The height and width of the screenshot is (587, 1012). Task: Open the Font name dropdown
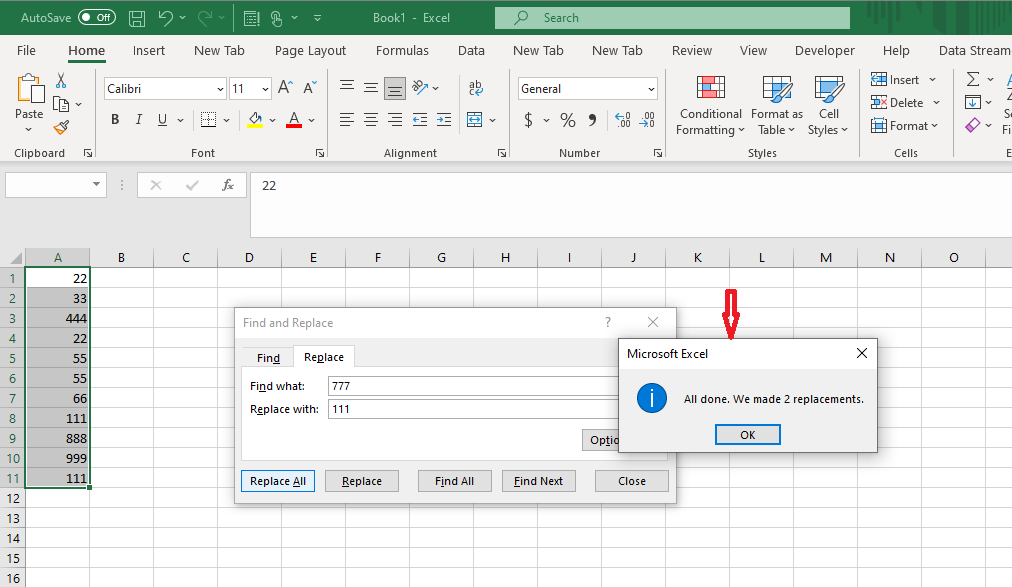pos(220,89)
